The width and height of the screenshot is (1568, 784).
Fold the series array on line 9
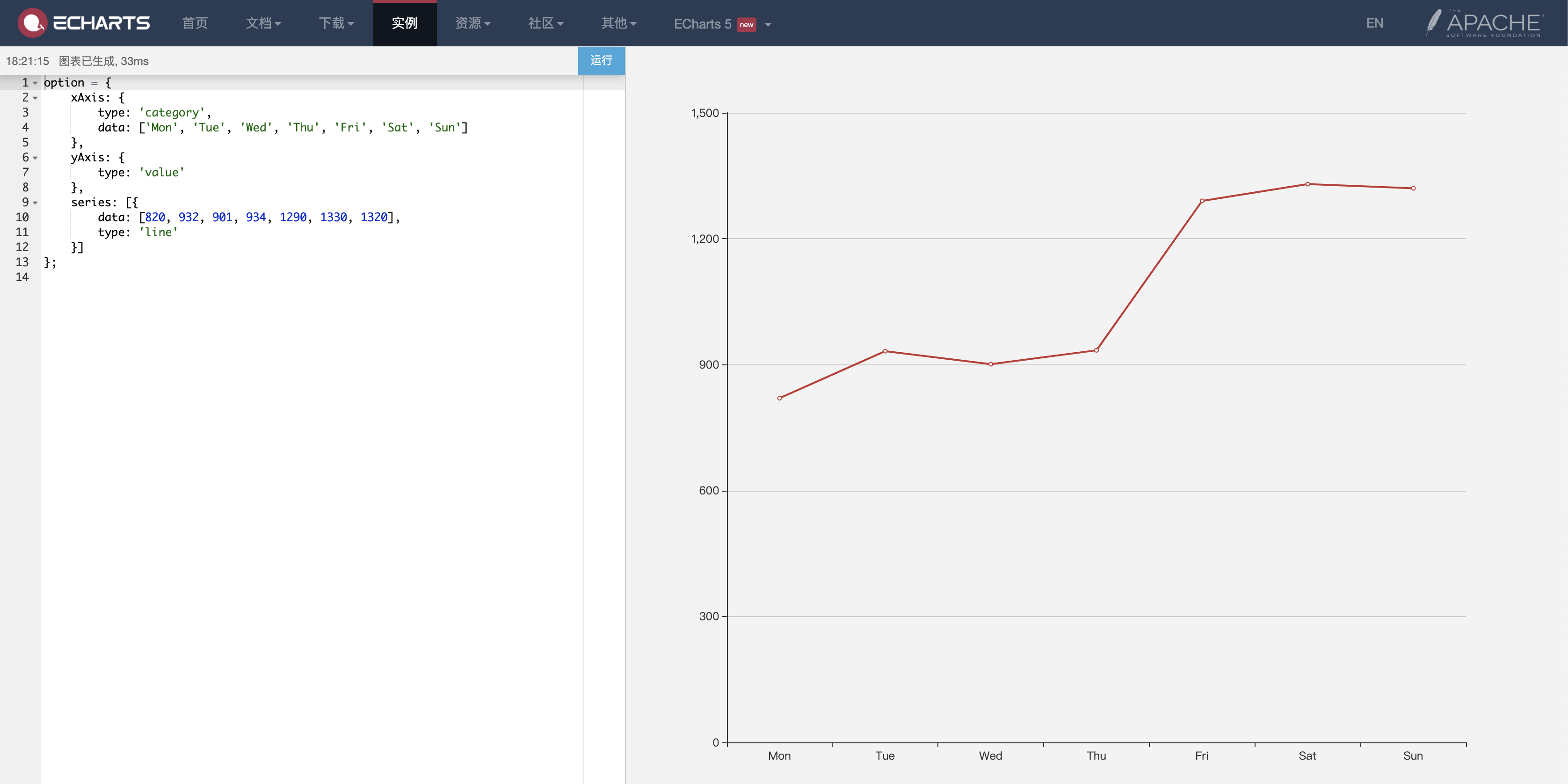click(35, 203)
